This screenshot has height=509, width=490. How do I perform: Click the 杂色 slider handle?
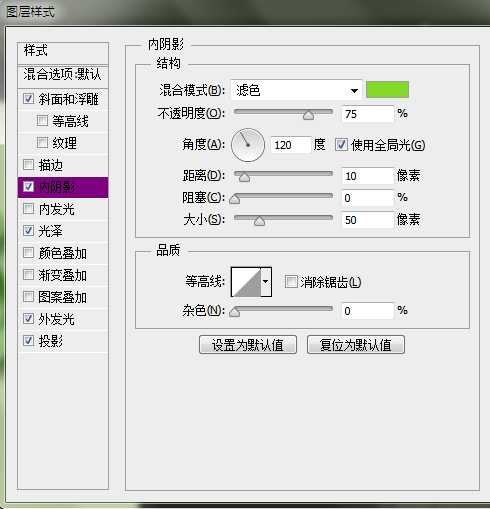click(x=235, y=312)
